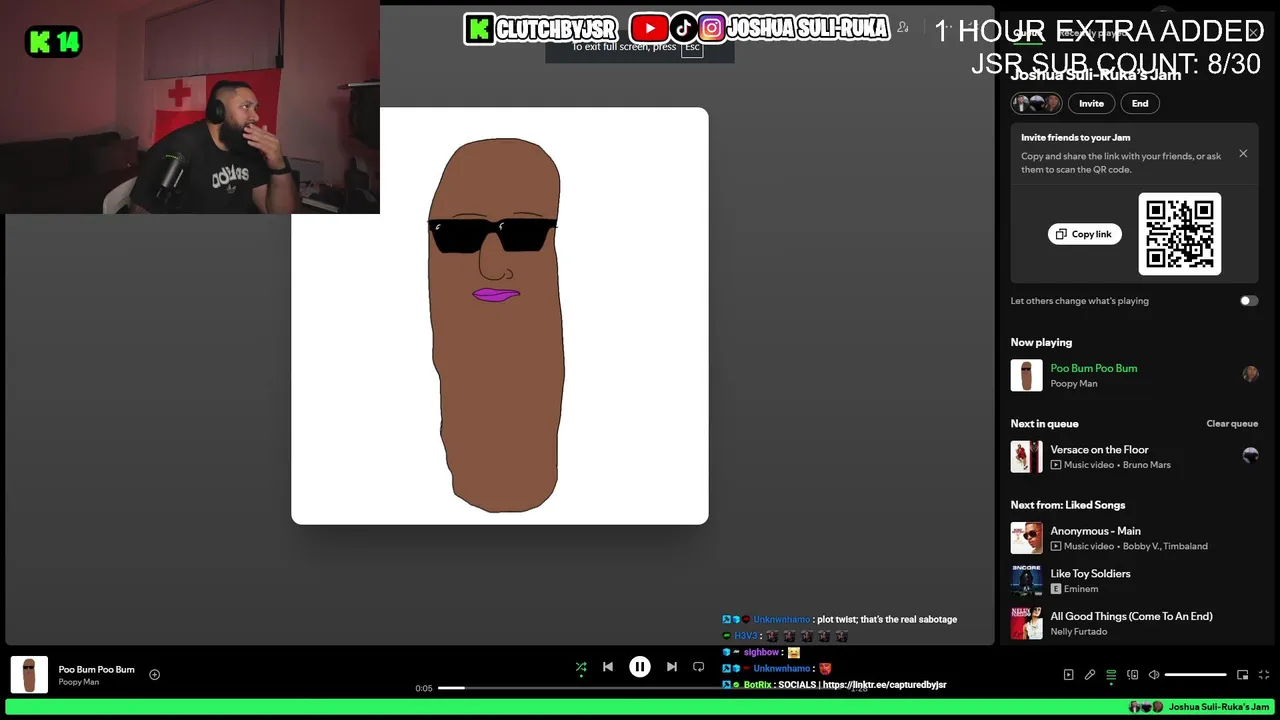Click the album thumbnail in the player bar

tap(29, 675)
